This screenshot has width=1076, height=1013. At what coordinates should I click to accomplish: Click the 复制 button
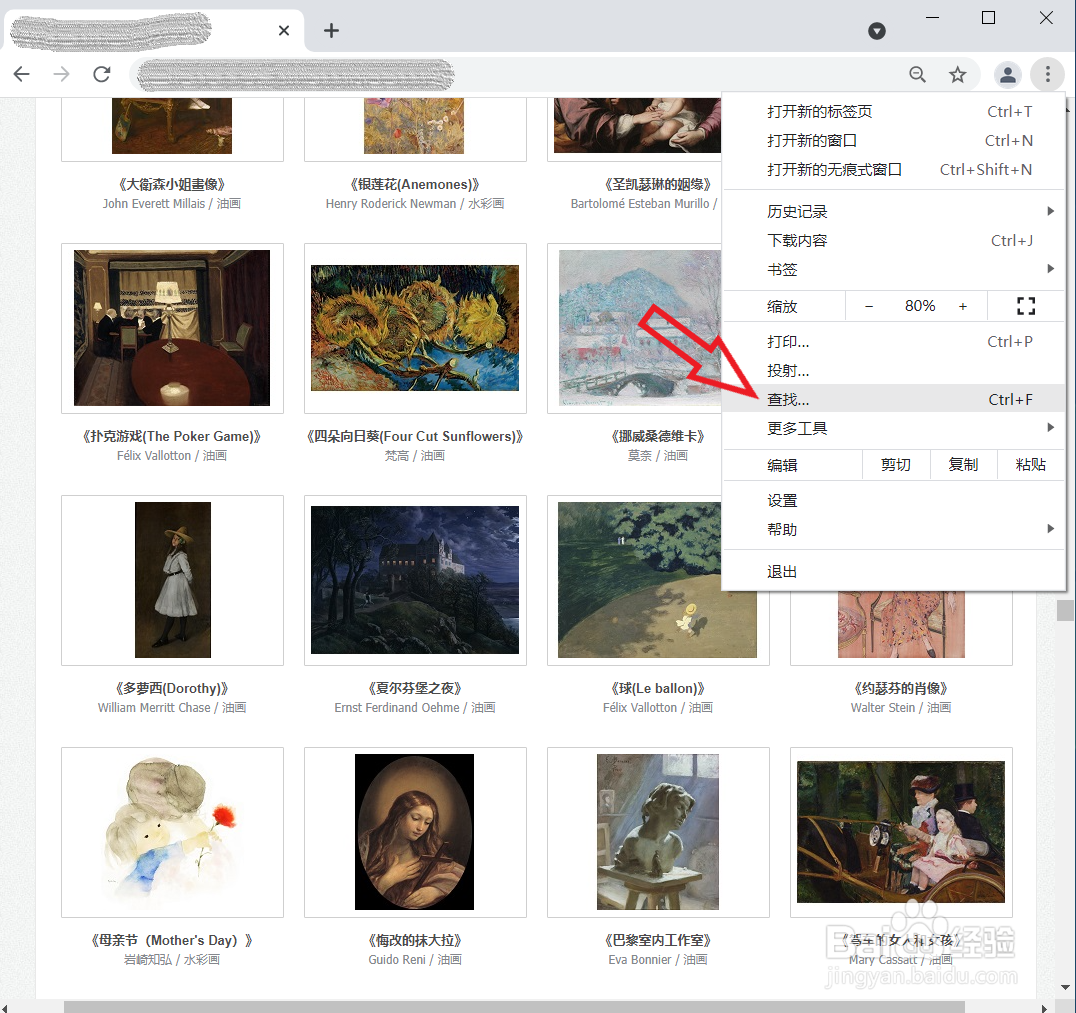coord(963,465)
